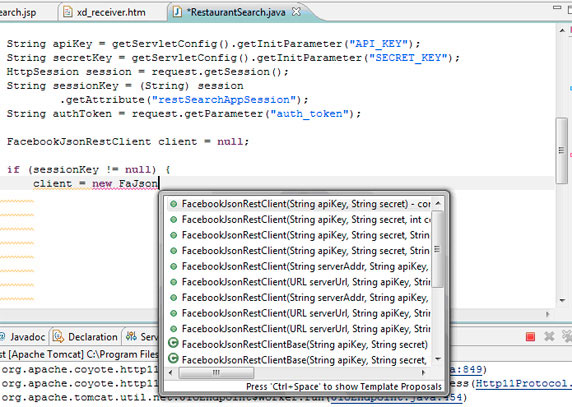This screenshot has height=407, width=572.
Task: Click the editor horizontal scroll-right arrow
Action: click(547, 314)
